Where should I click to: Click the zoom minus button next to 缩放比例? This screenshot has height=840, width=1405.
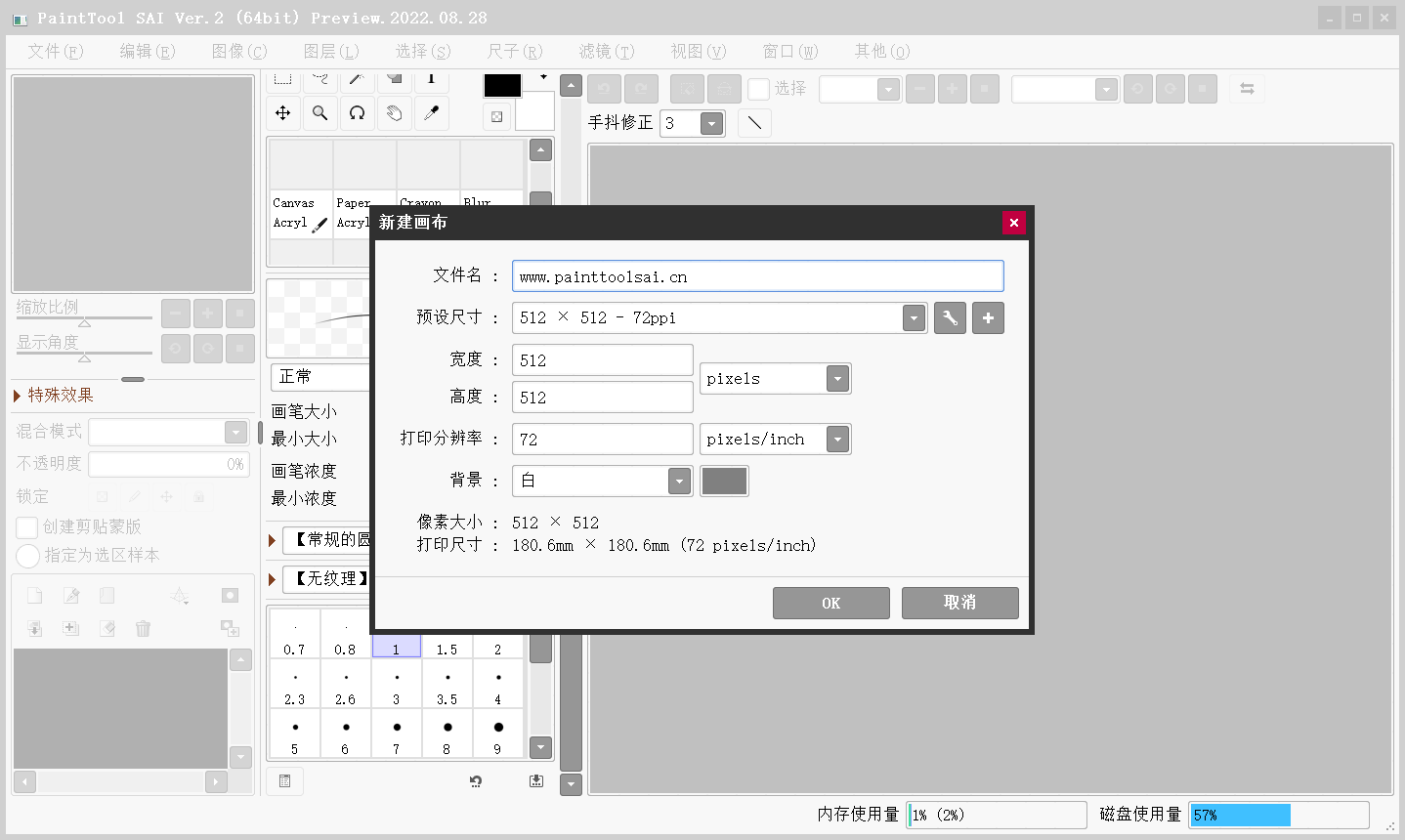[x=176, y=314]
